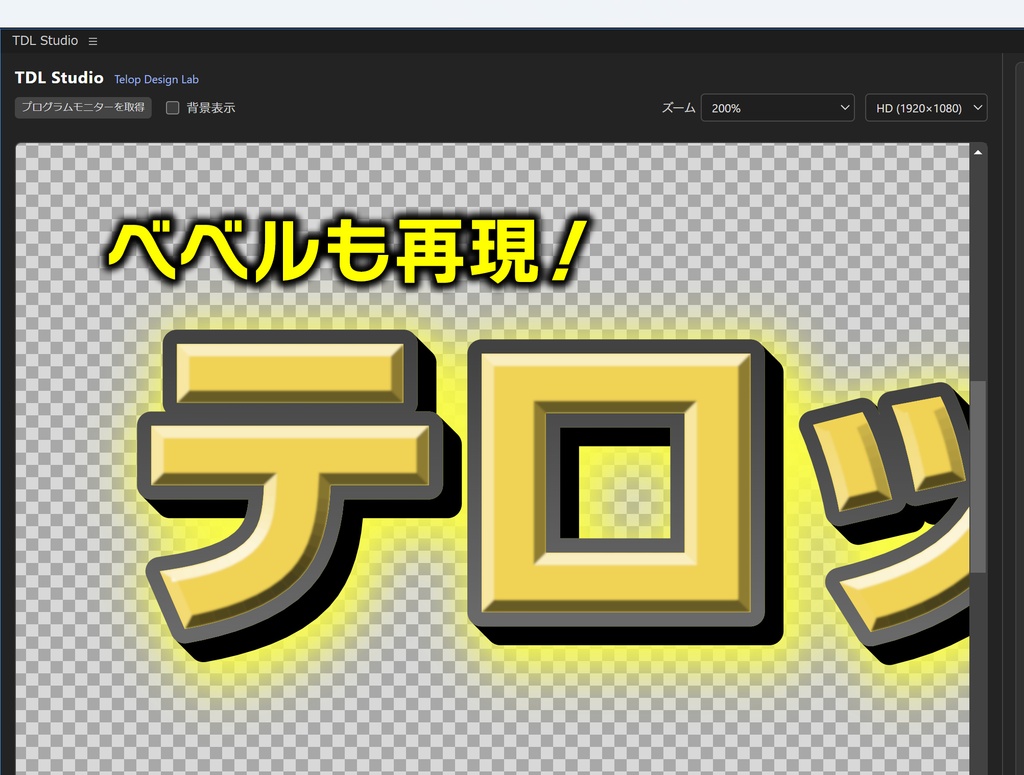Enable the 背景表示 checkbox
Image resolution: width=1024 pixels, height=775 pixels.
pos(172,108)
